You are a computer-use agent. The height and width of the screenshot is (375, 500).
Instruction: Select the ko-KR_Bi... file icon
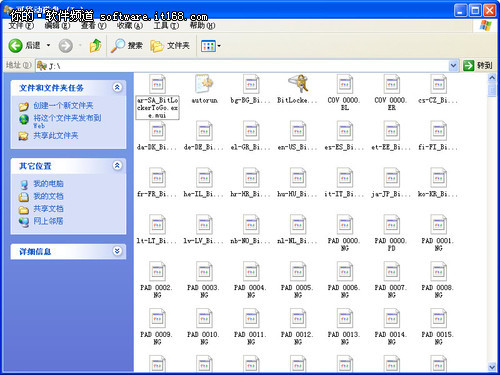(438, 178)
